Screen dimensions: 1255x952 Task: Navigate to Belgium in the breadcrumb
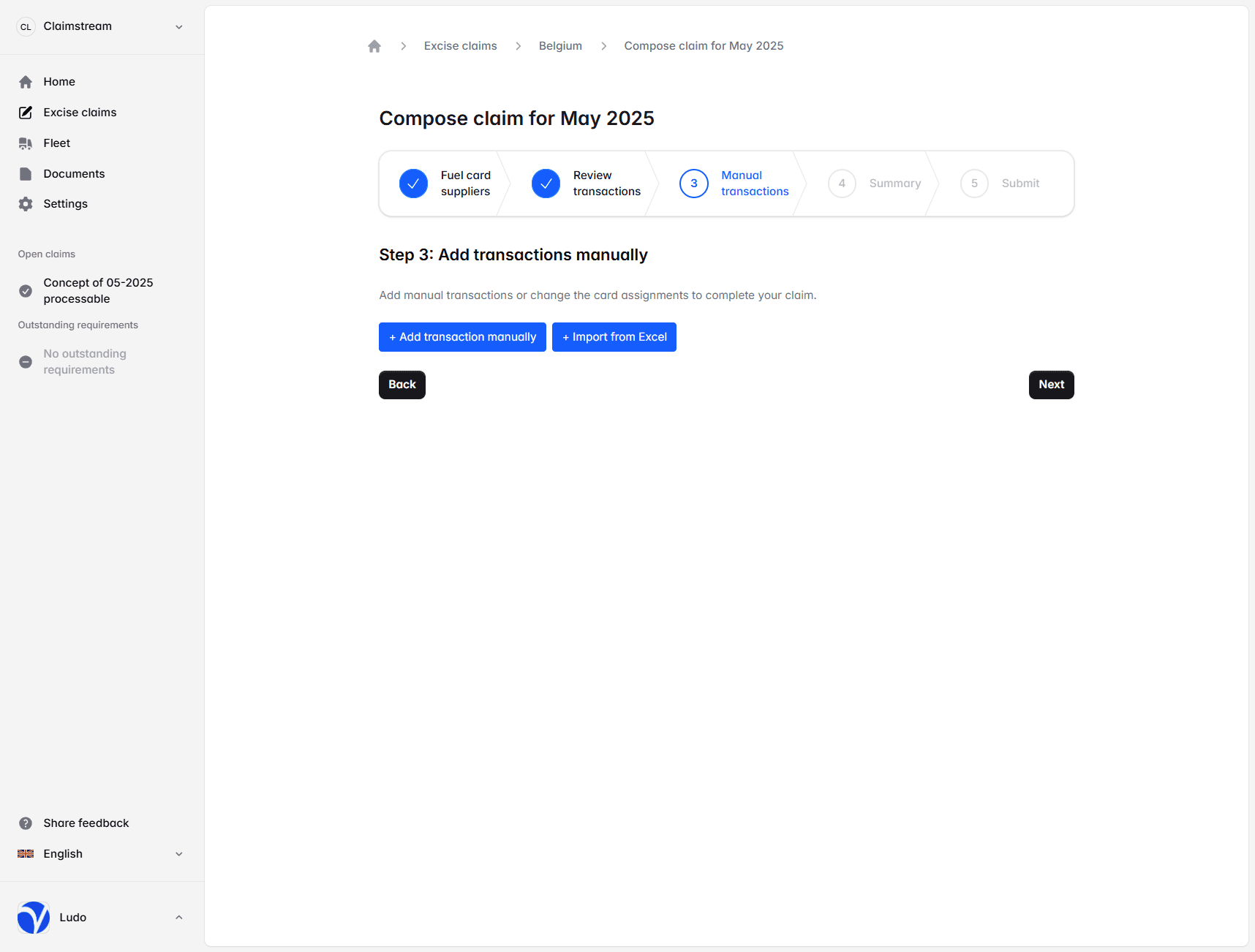(x=560, y=46)
